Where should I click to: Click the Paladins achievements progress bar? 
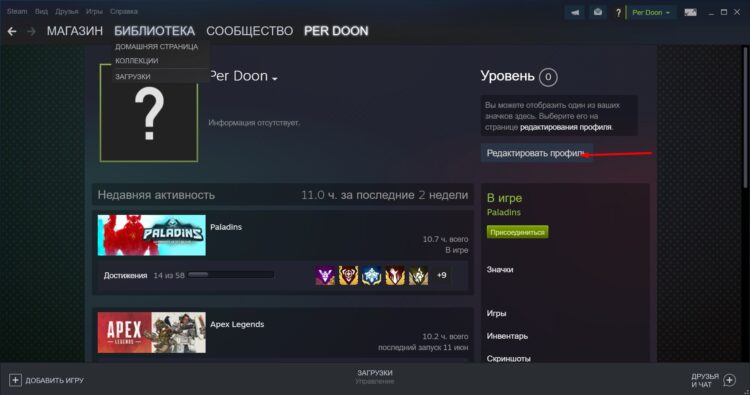231,275
